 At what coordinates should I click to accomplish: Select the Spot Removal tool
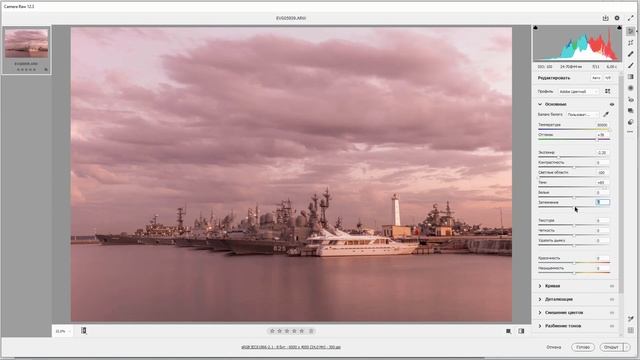tap(631, 54)
